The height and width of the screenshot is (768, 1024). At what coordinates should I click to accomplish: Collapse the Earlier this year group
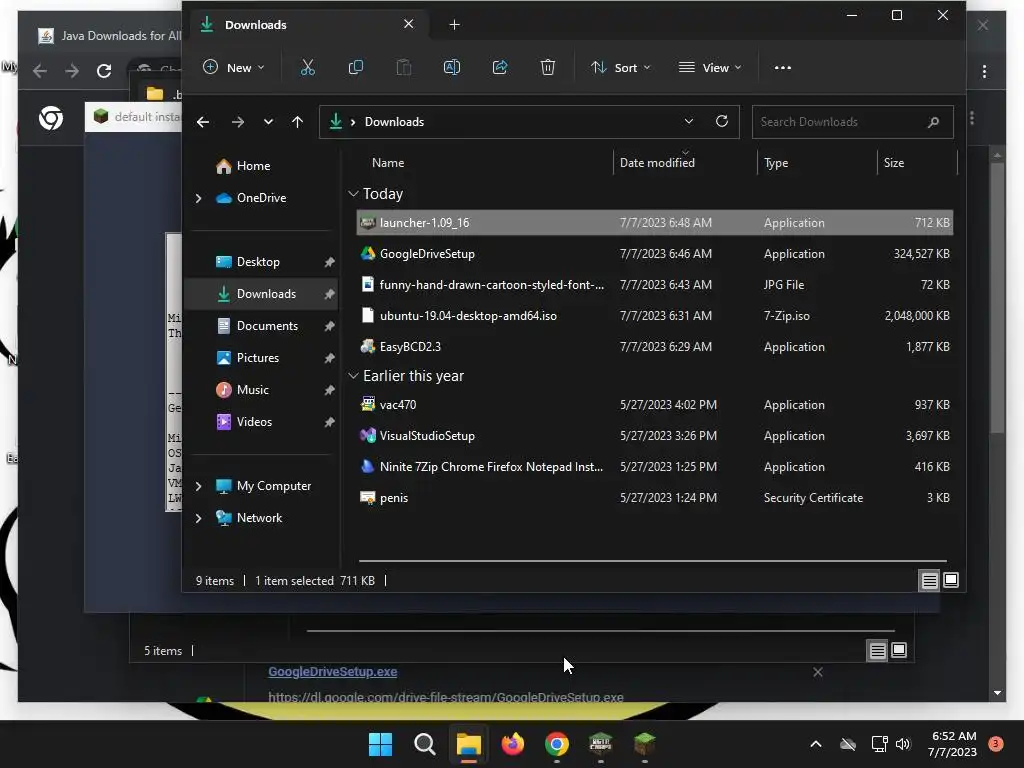tap(353, 376)
